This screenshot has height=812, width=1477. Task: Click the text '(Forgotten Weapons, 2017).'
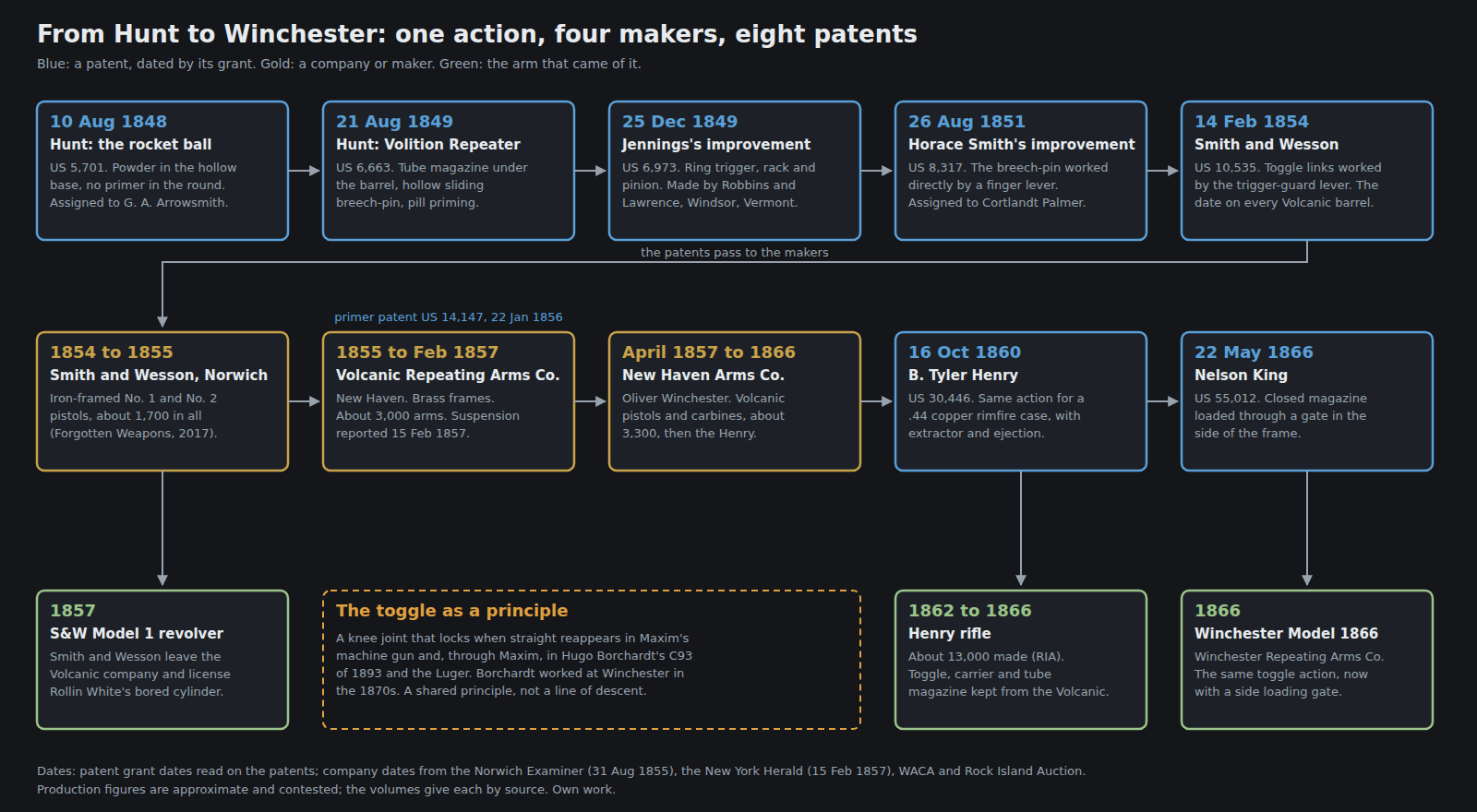134,434
